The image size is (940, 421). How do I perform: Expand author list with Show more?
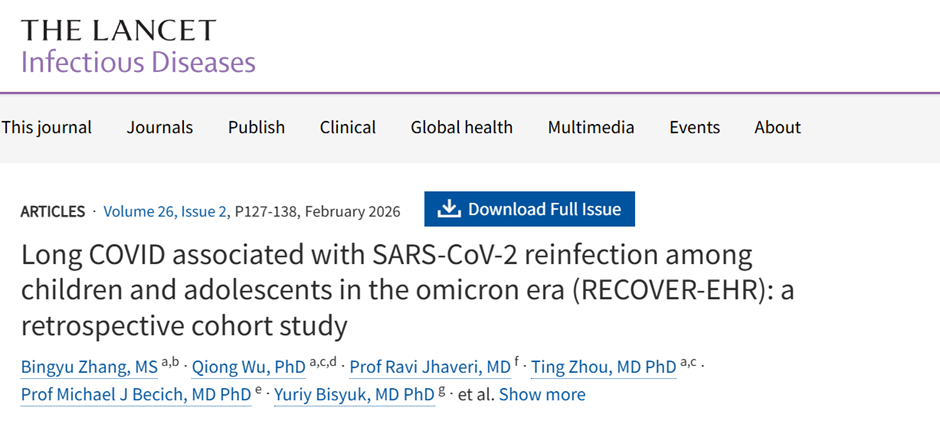[542, 394]
